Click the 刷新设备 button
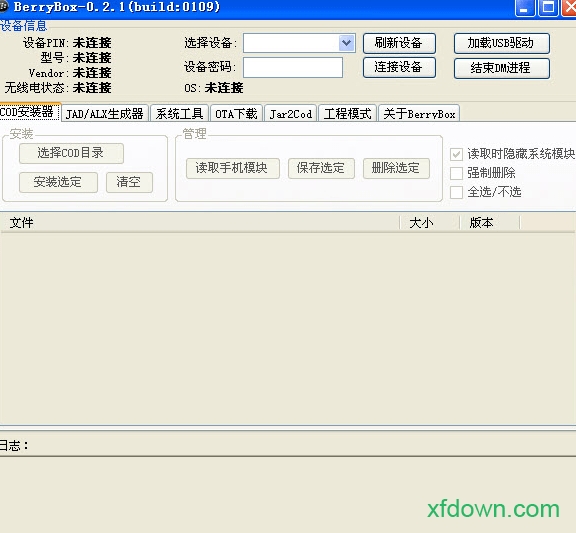Screen dimensions: 576x533 [x=399, y=43]
